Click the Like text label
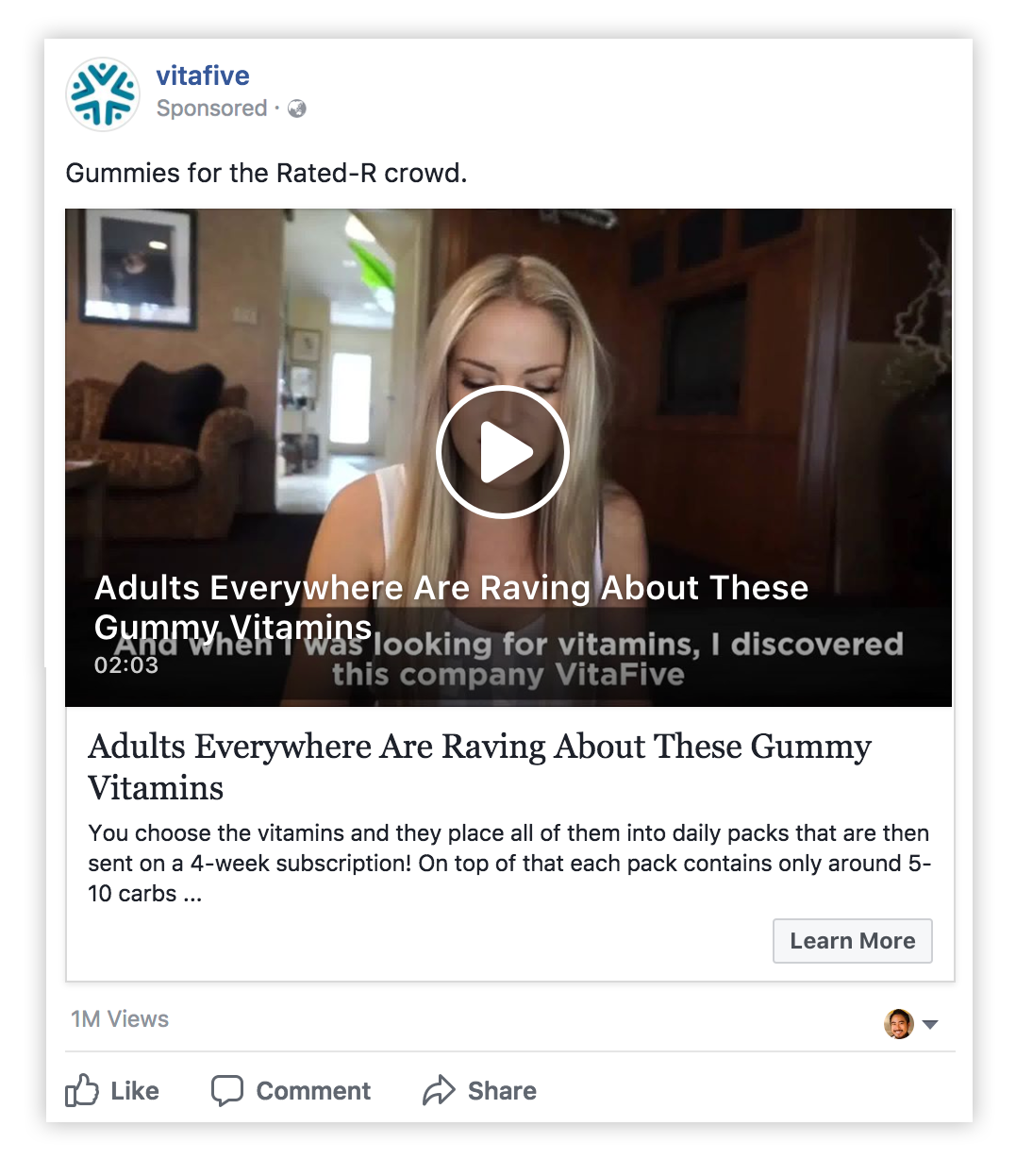 pos(135,1091)
